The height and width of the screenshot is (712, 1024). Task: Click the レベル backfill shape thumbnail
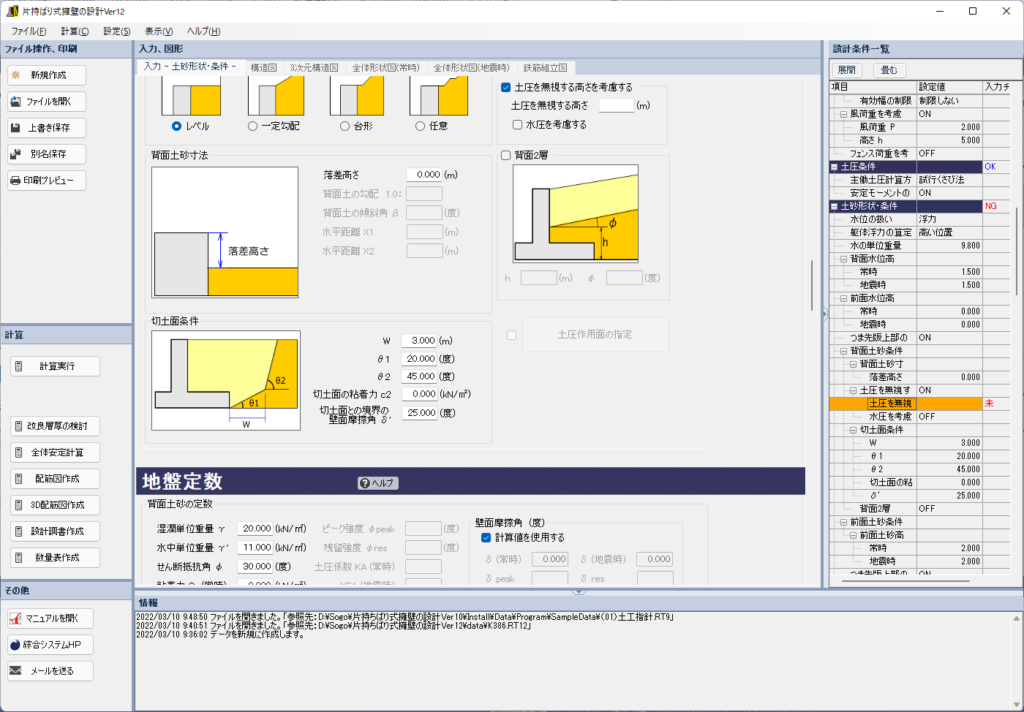coord(191,96)
